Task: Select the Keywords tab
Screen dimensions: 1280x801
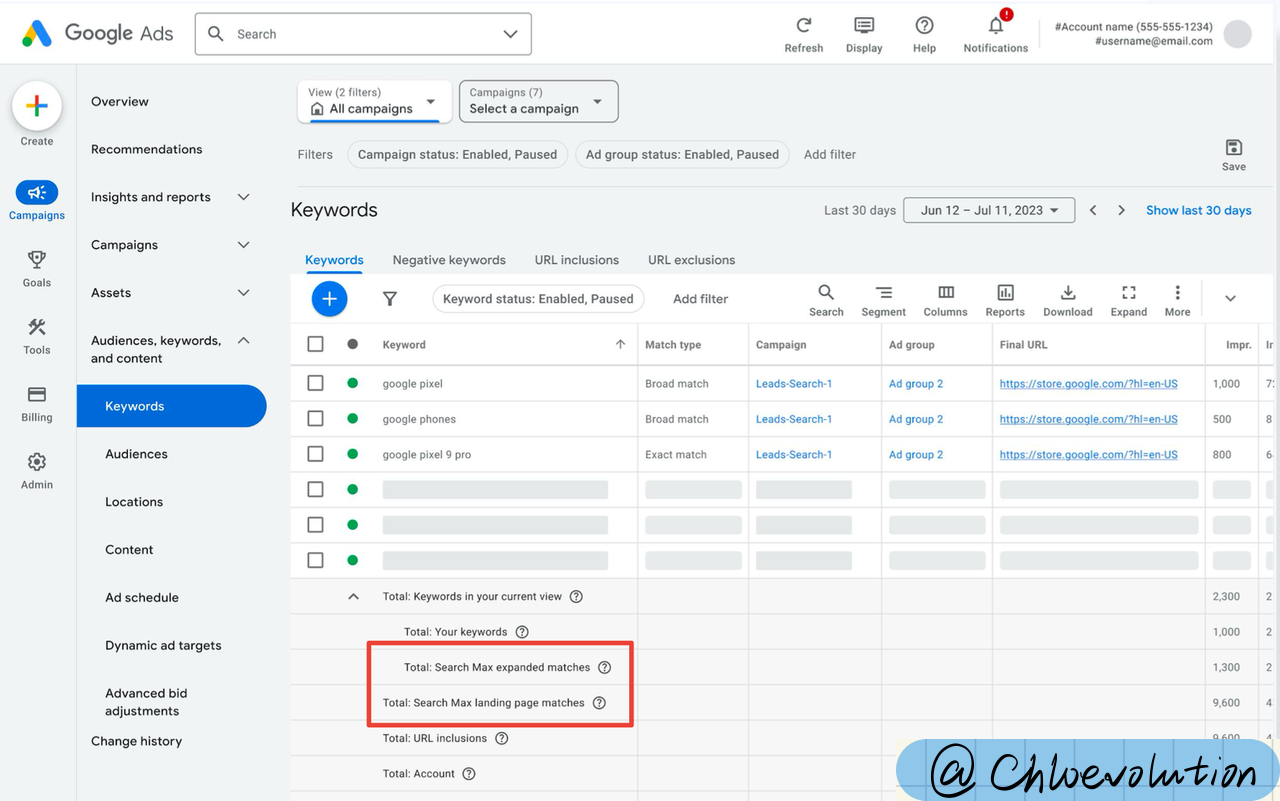Action: point(334,260)
